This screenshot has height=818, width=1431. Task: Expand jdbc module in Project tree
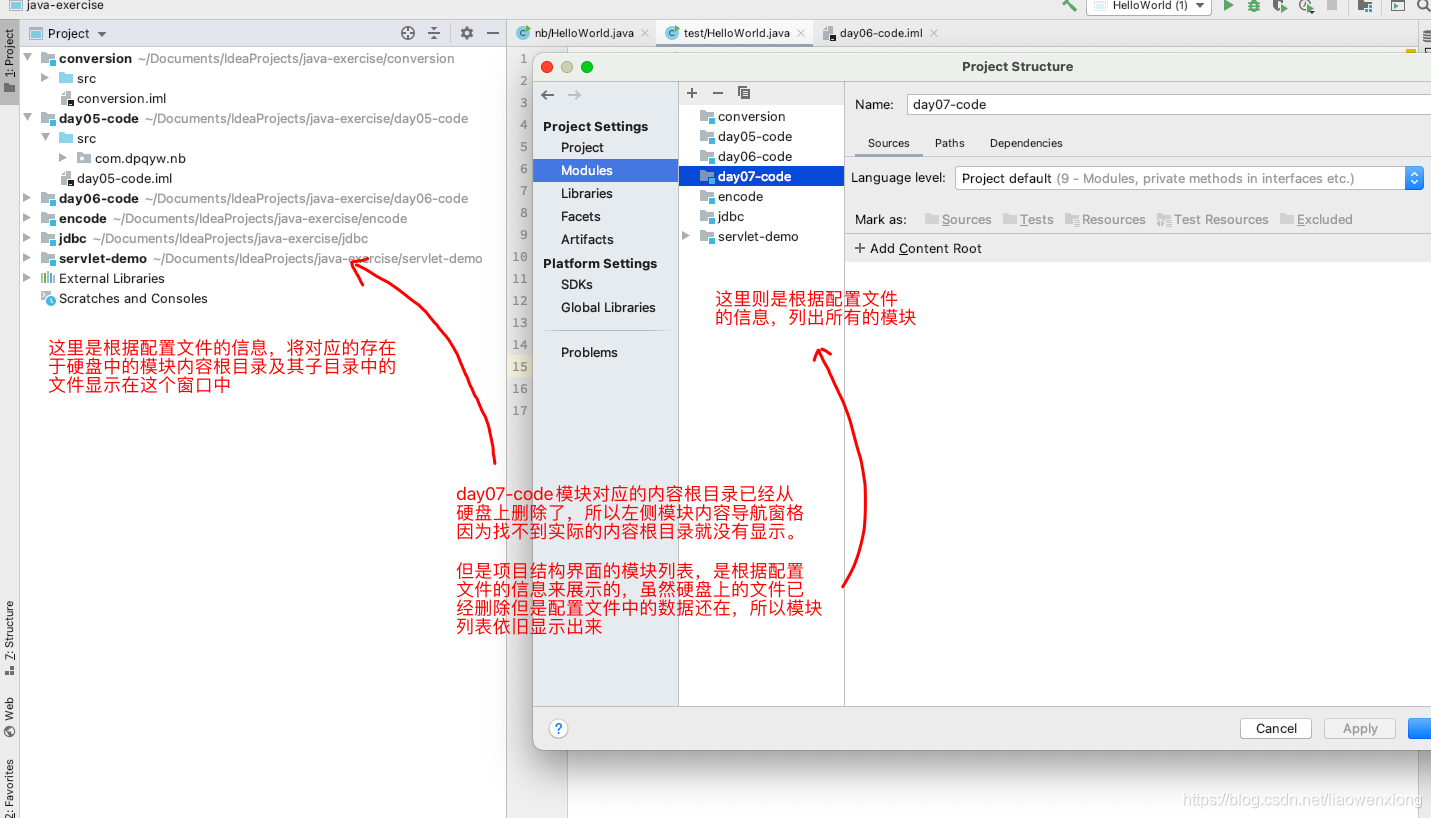pos(28,238)
